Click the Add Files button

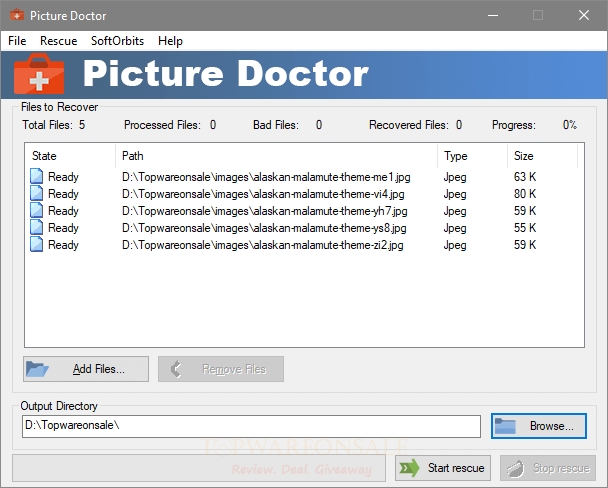pyautogui.click(x=86, y=369)
